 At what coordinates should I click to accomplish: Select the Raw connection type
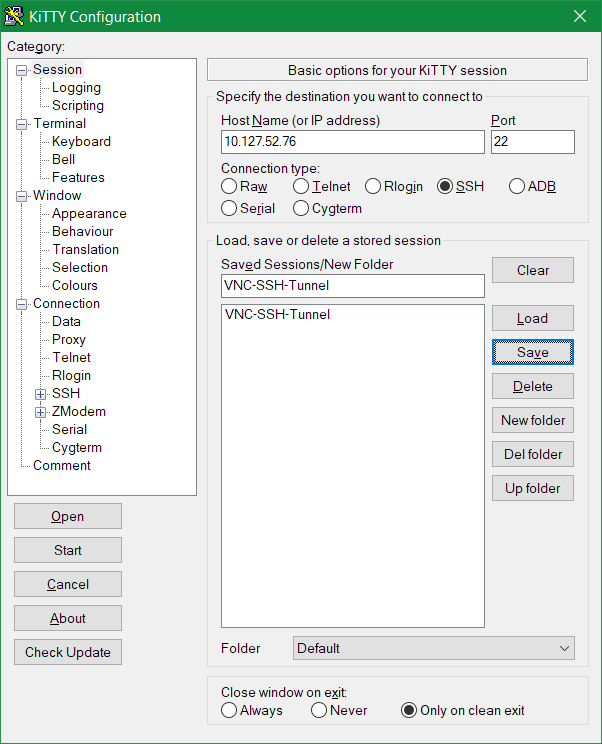coord(229,187)
